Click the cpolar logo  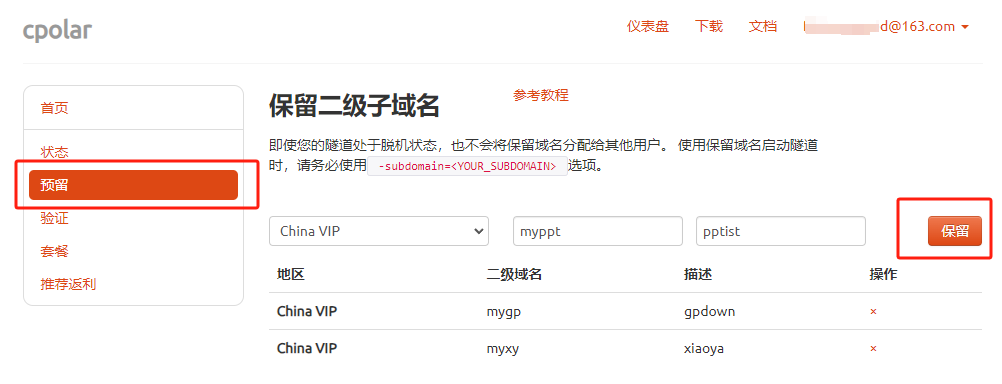coord(58,29)
